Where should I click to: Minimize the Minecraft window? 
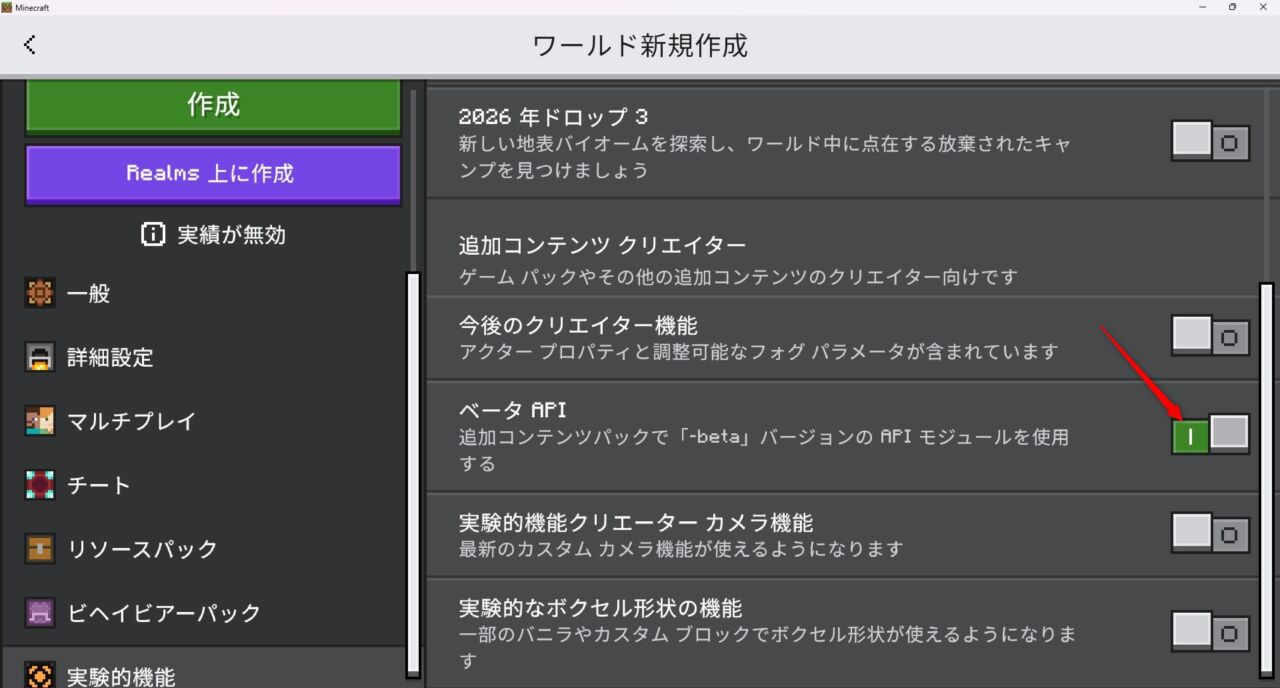pyautogui.click(x=1201, y=7)
